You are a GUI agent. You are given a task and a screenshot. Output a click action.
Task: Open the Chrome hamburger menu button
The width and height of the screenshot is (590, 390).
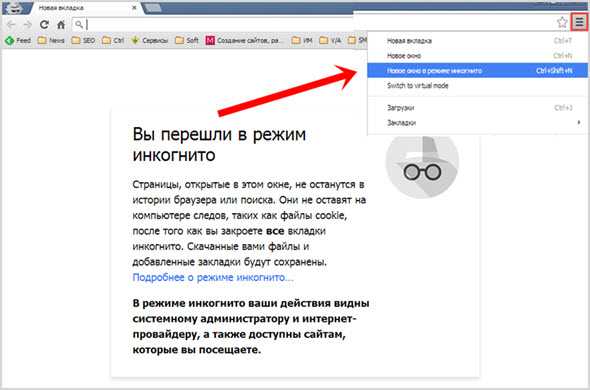[x=579, y=22]
